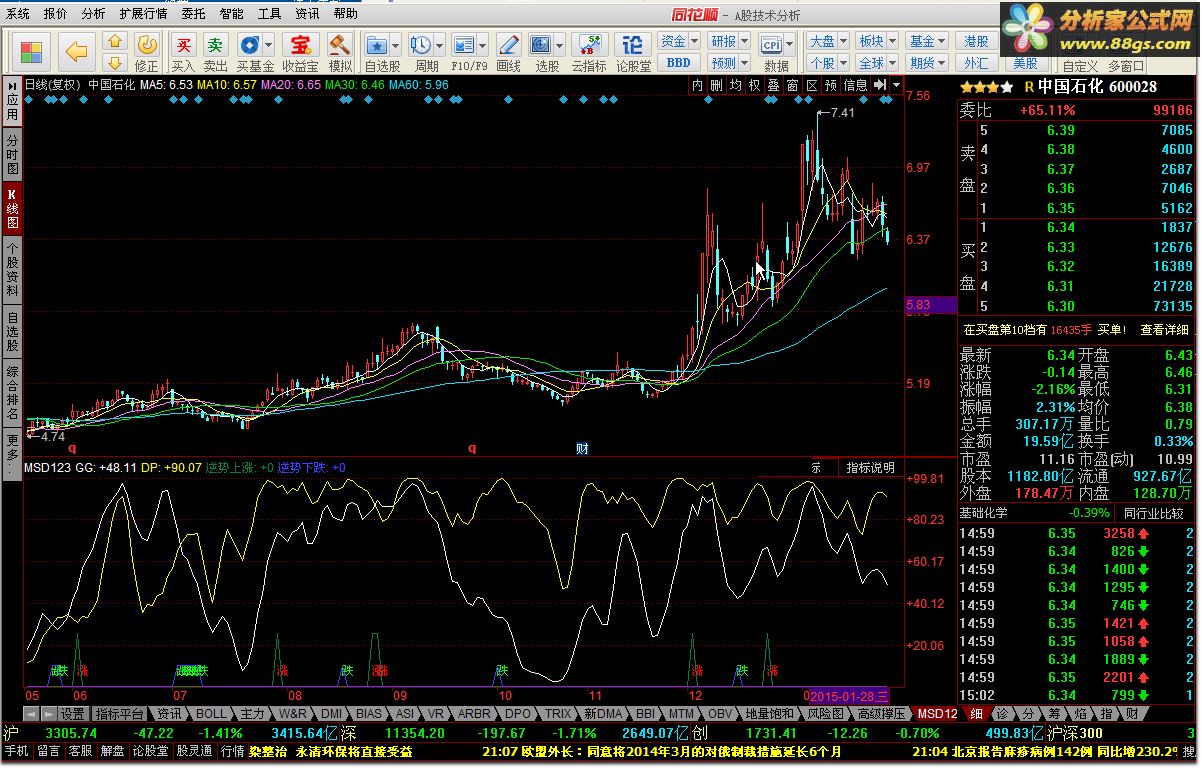Toggle the 窗 window option

pyautogui.click(x=792, y=85)
